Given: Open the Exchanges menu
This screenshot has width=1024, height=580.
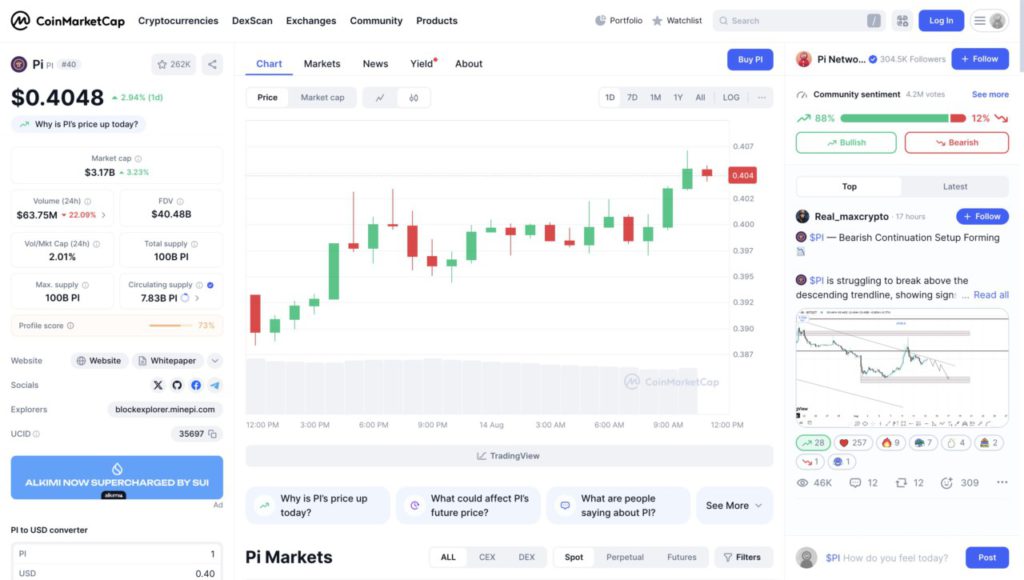Looking at the screenshot, I should coord(311,21).
